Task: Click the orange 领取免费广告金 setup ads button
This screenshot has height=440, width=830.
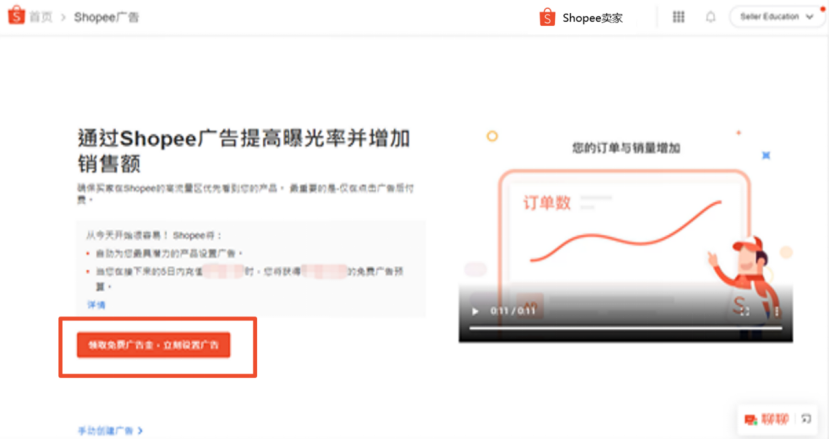Action: (x=154, y=345)
